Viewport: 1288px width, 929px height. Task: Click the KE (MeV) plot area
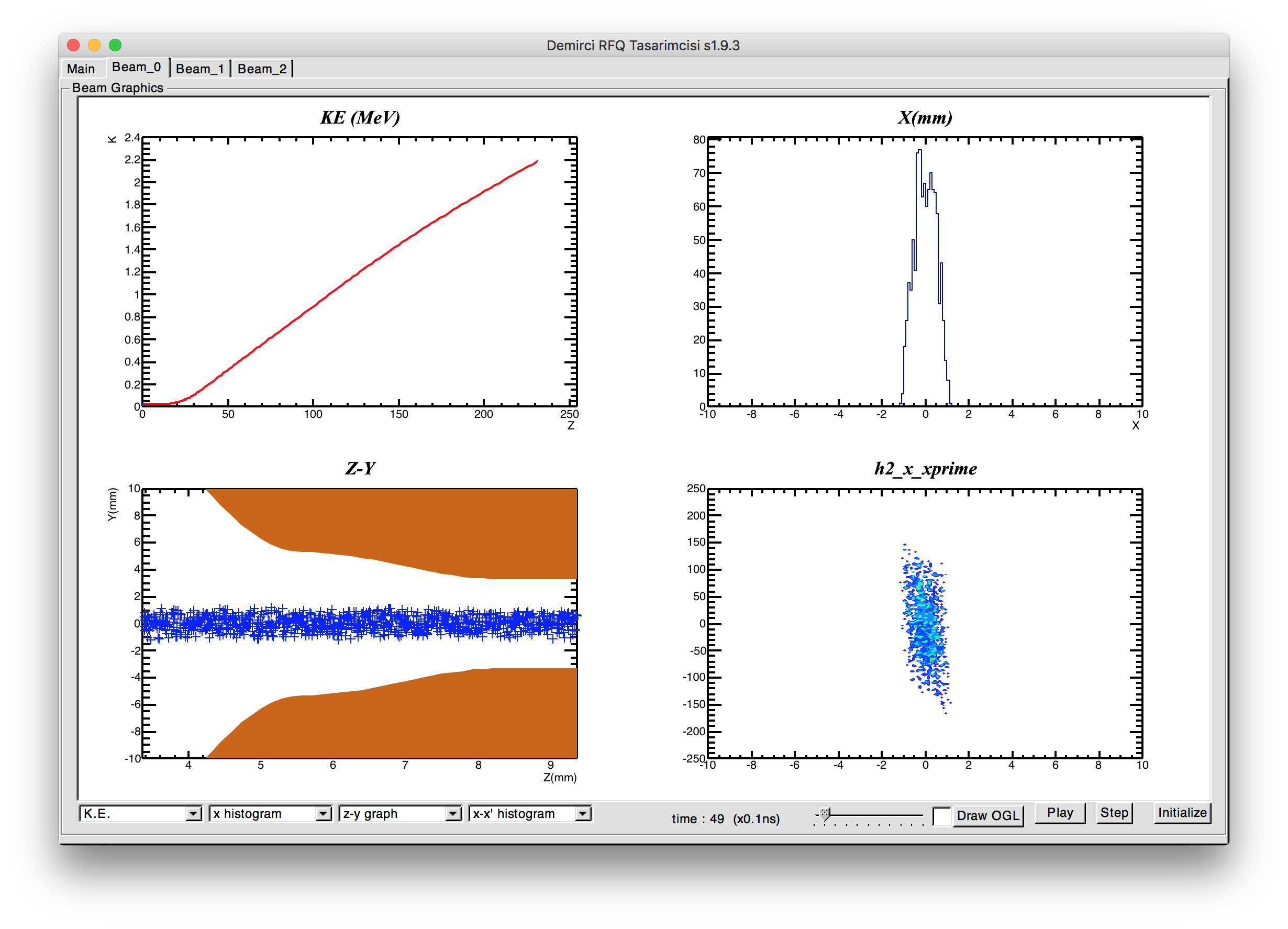click(360, 272)
